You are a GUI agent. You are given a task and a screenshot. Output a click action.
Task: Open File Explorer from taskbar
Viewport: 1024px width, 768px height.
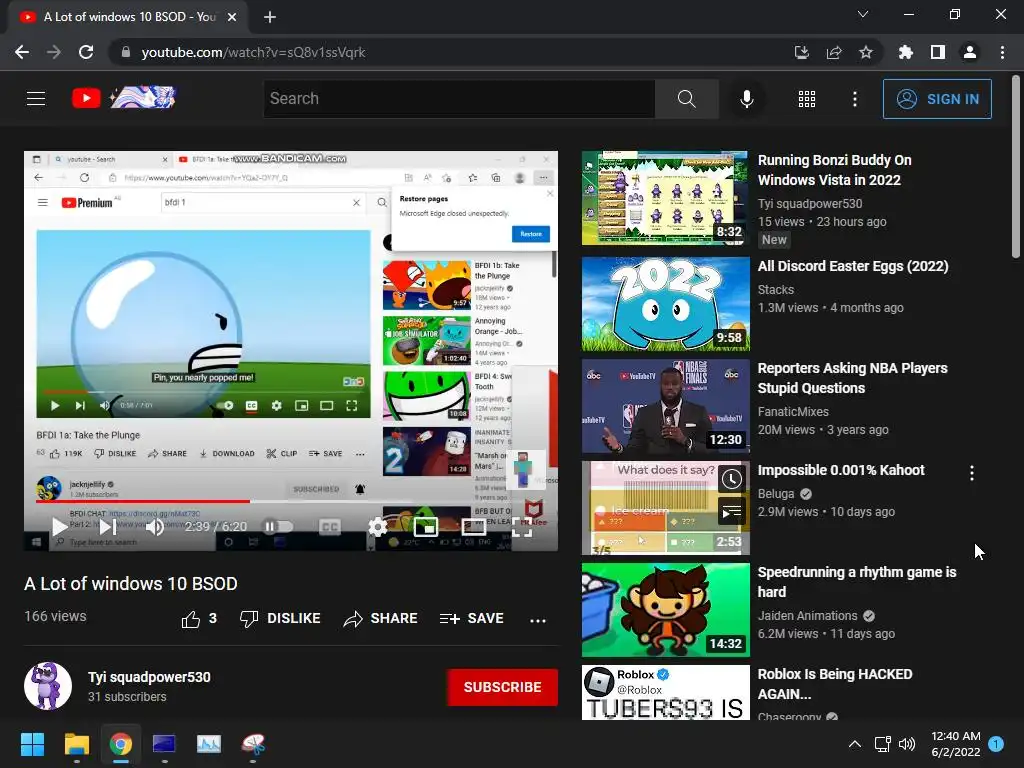[76, 744]
